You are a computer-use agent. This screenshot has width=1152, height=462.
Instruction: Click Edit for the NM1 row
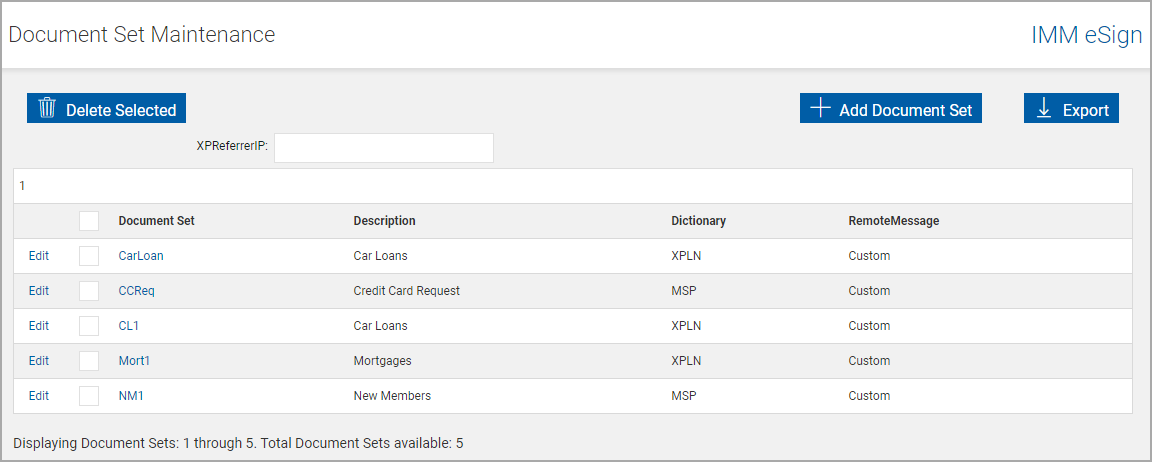click(39, 396)
